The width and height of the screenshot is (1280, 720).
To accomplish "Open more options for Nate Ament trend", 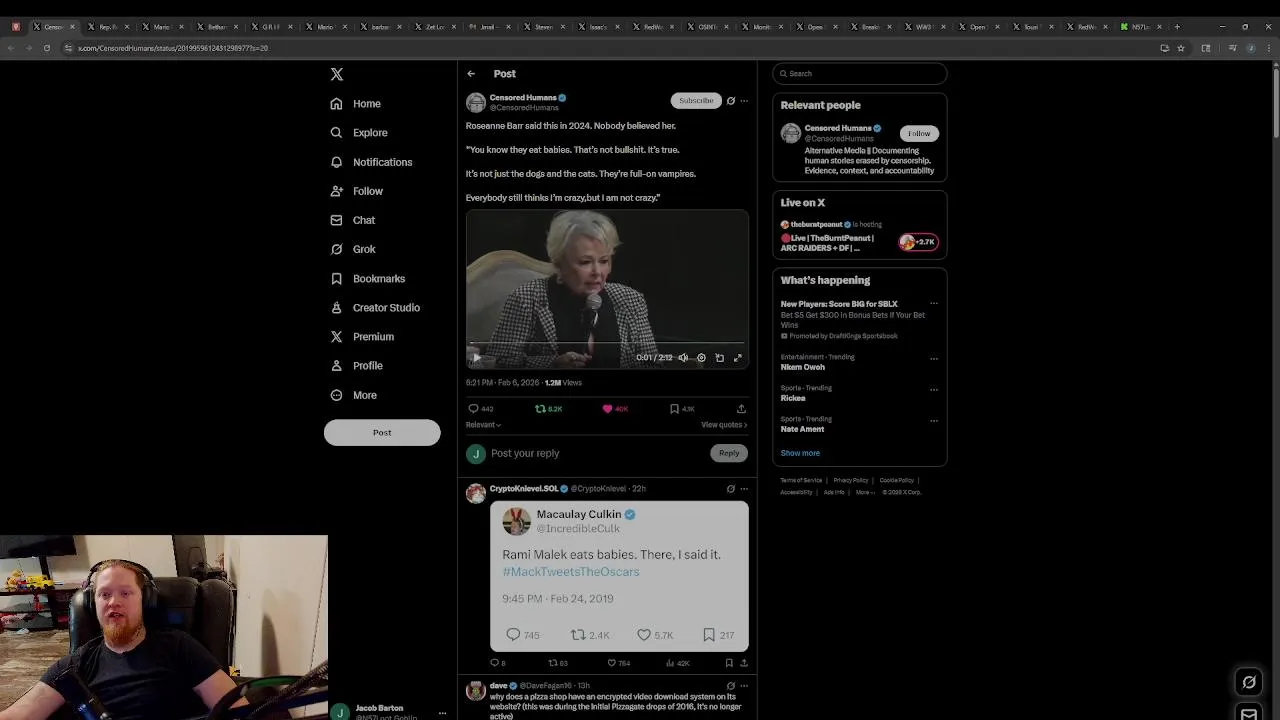I will [x=934, y=420].
